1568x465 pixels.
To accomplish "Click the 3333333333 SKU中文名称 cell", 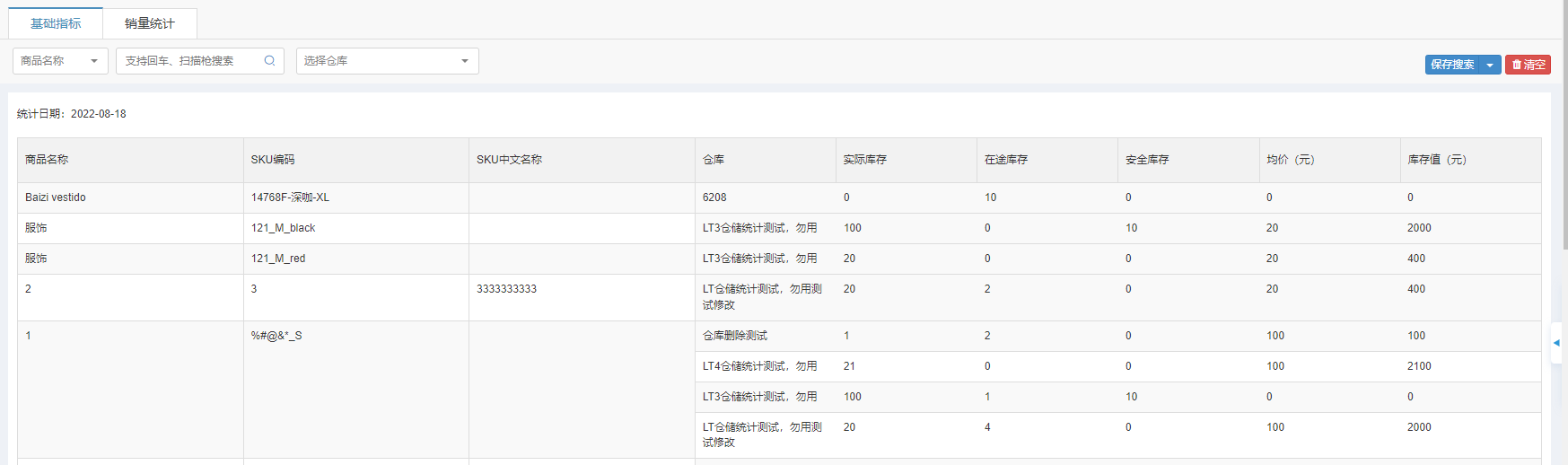I will (506, 289).
